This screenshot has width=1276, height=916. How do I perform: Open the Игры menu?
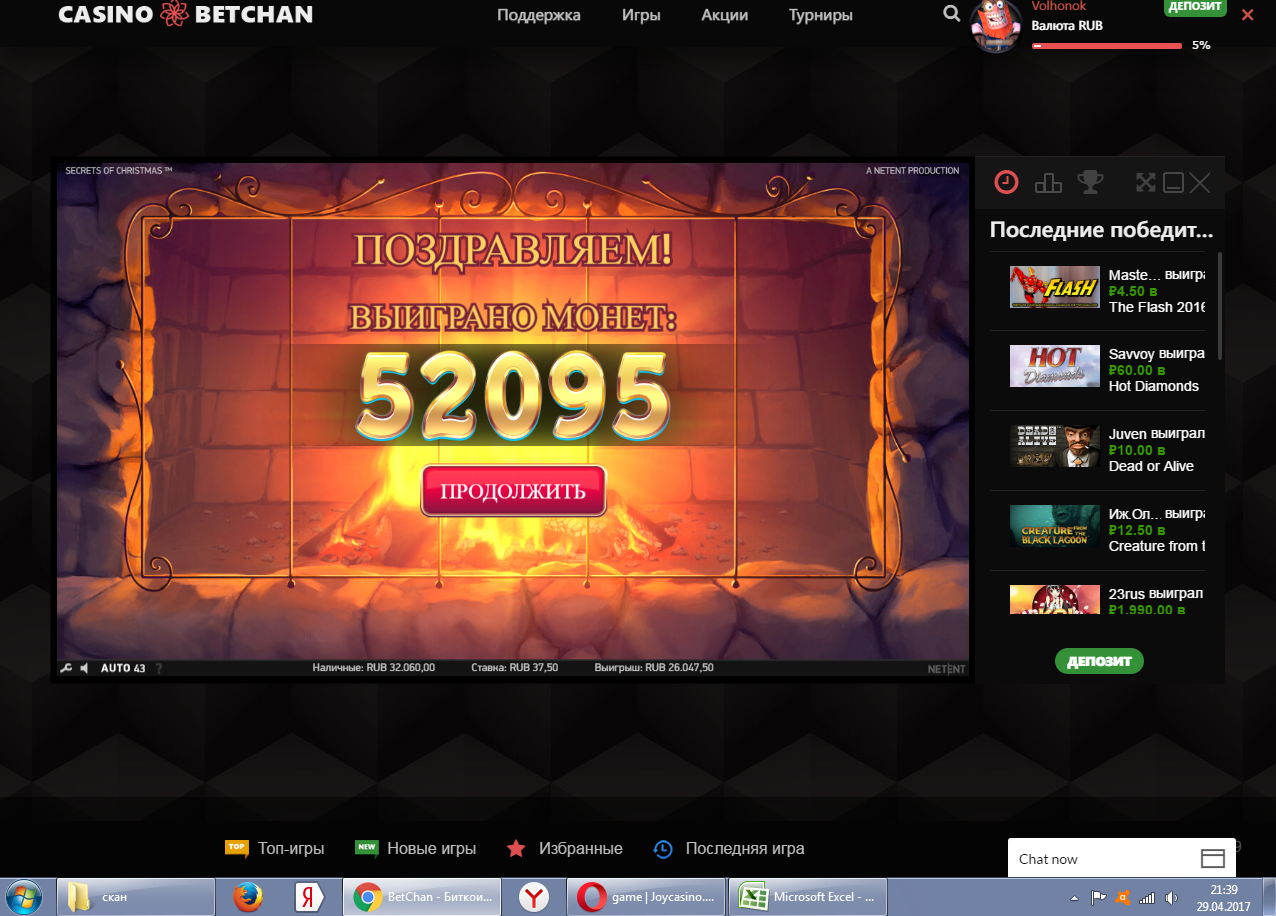641,15
